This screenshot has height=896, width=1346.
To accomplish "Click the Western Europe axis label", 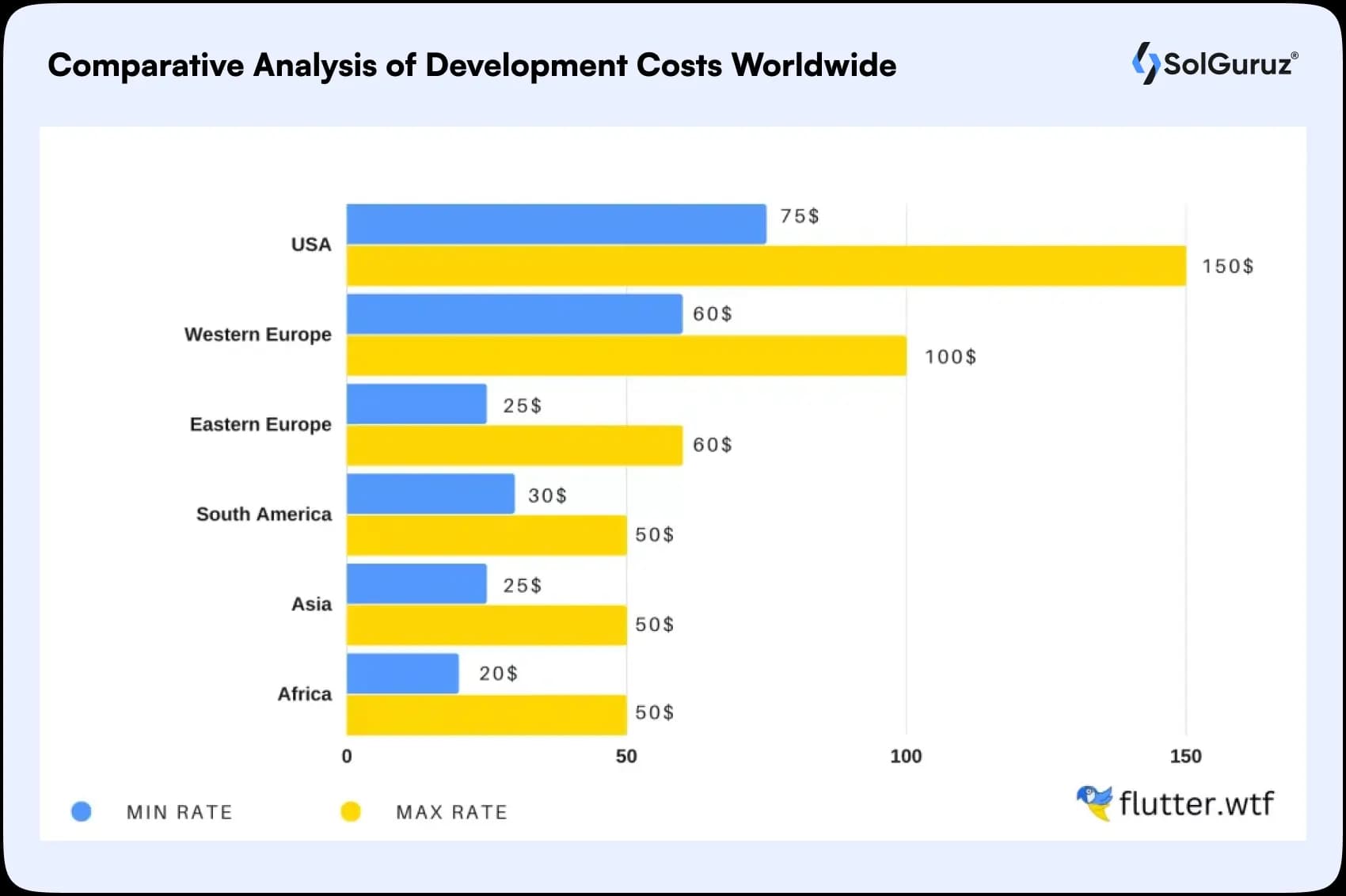I will [x=257, y=334].
